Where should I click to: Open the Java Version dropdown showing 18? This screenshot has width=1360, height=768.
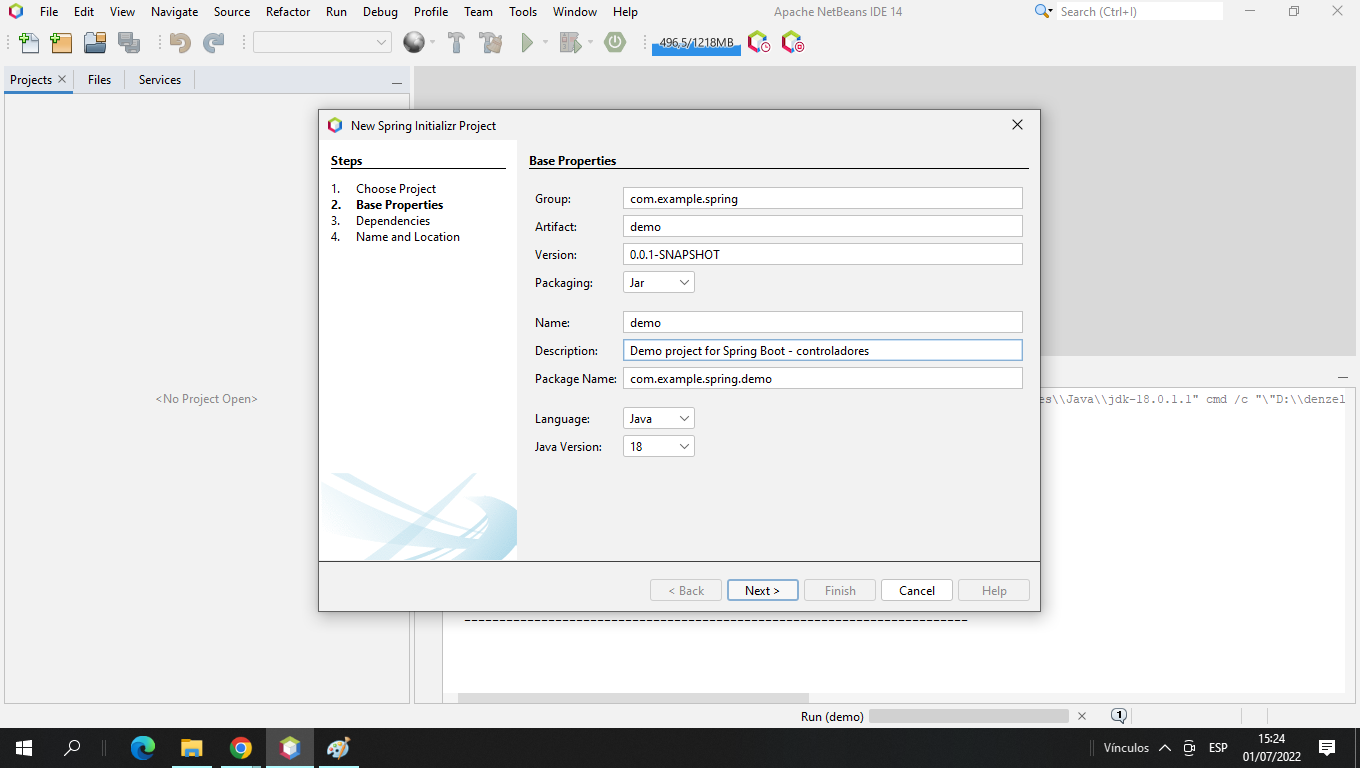(x=659, y=447)
